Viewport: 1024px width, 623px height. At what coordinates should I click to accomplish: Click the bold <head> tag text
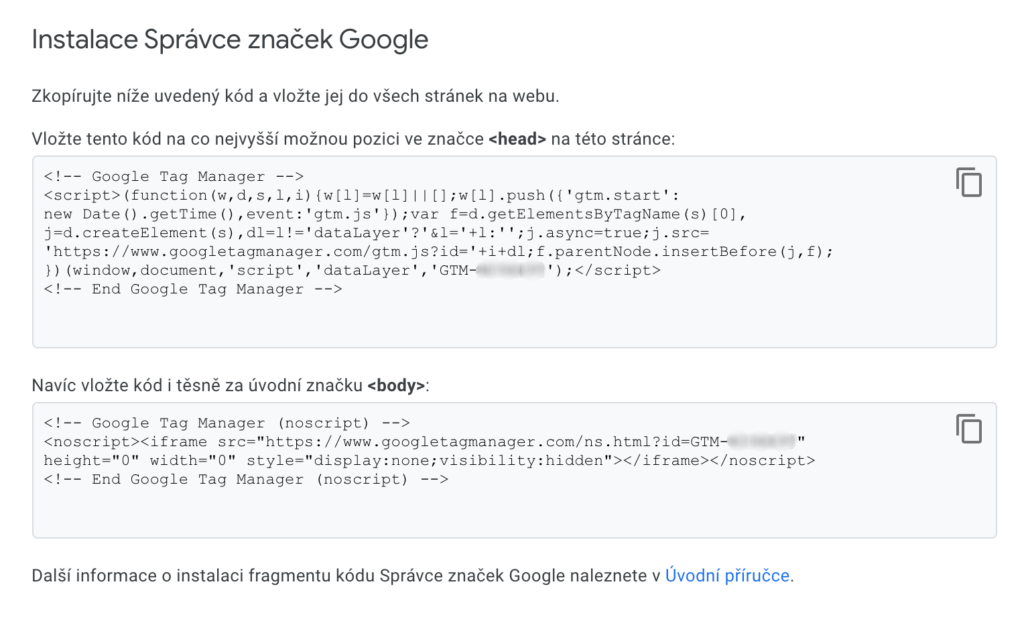click(x=517, y=139)
